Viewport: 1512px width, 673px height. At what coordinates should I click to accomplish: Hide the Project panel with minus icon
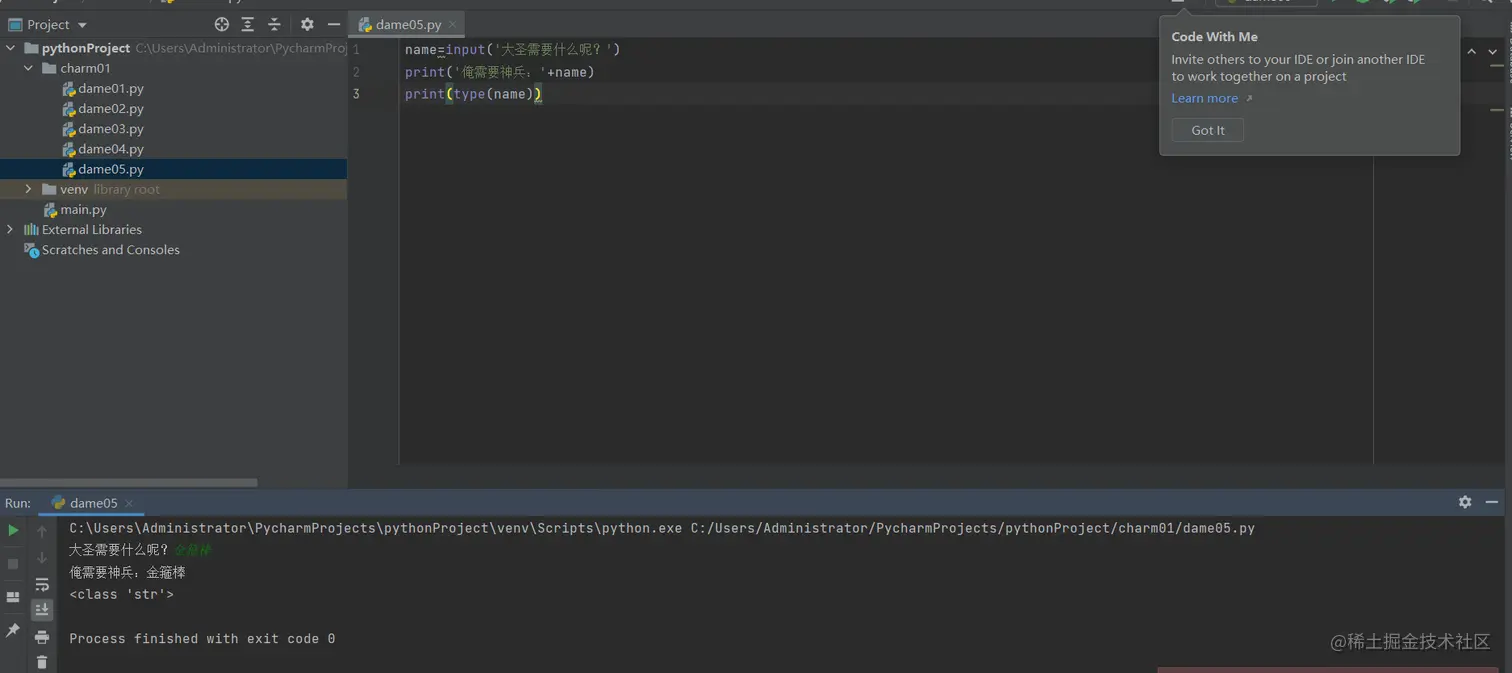334,24
